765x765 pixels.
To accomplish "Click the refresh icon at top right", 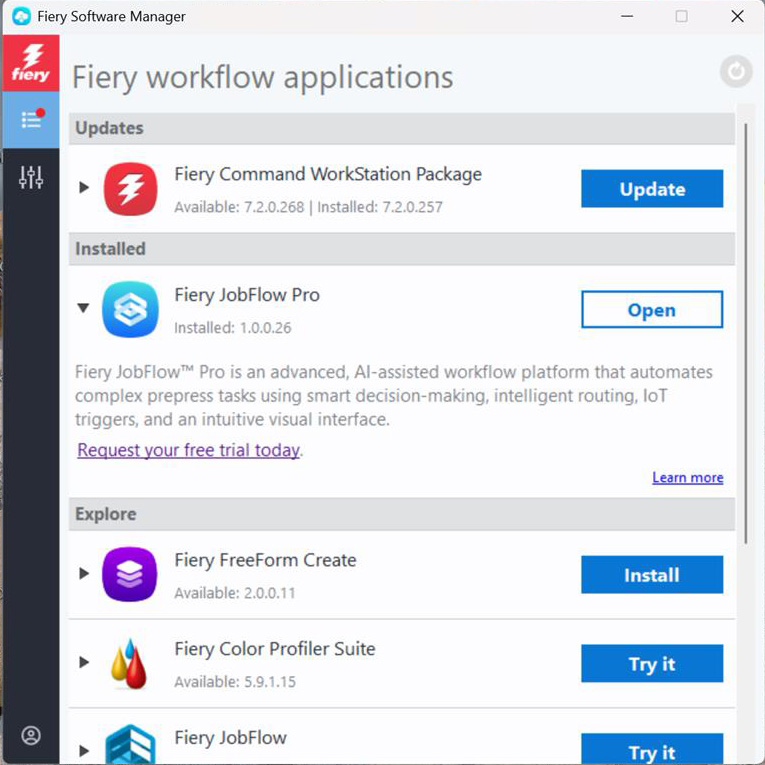I will (x=736, y=72).
